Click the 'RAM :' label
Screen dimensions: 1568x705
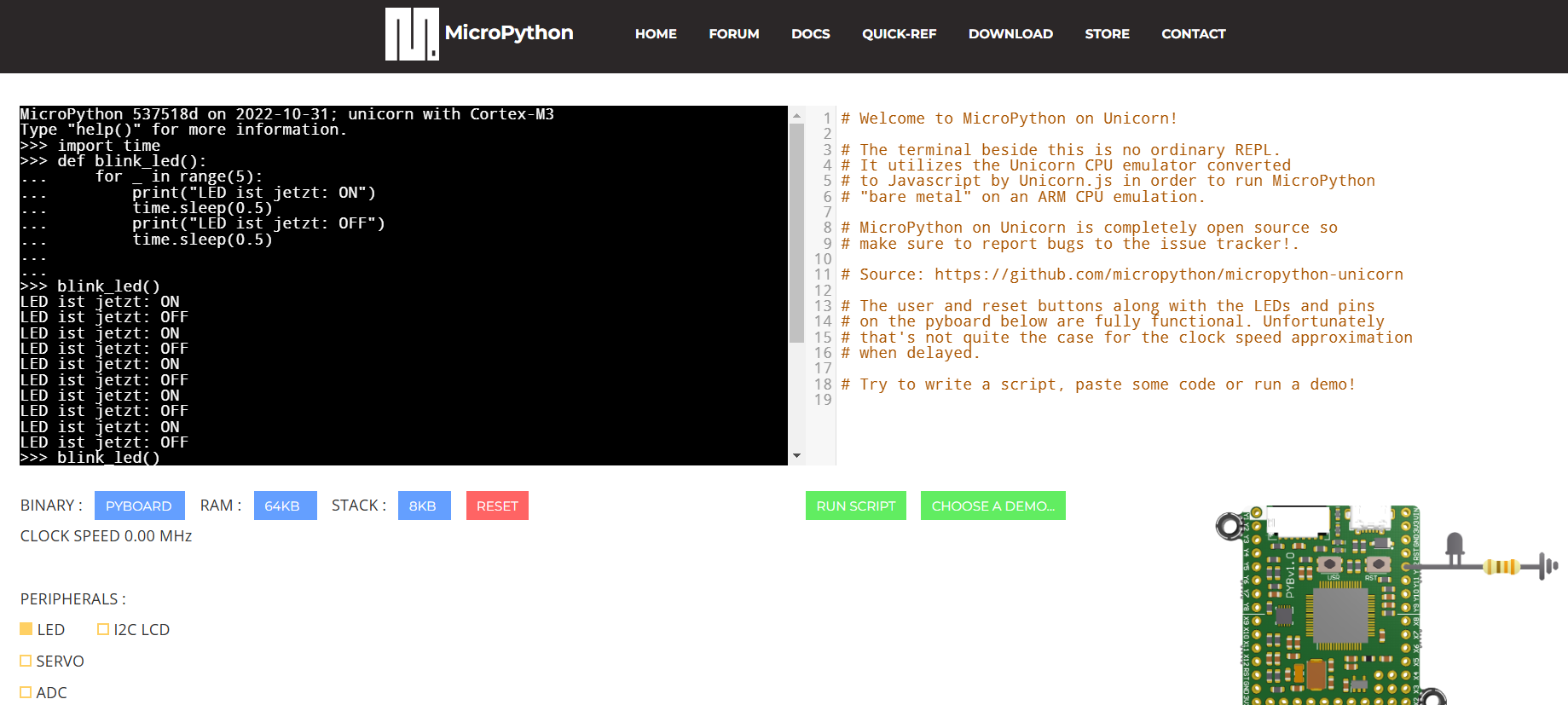pos(221,506)
